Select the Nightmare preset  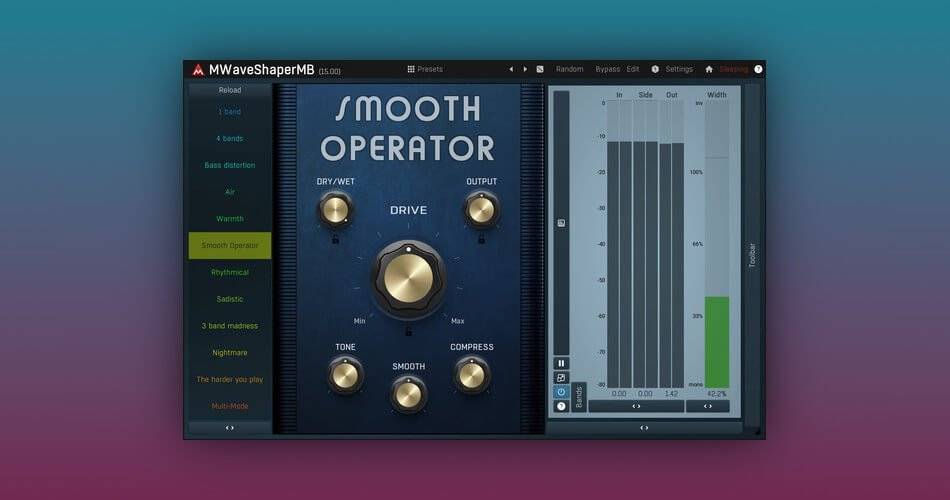tap(230, 352)
